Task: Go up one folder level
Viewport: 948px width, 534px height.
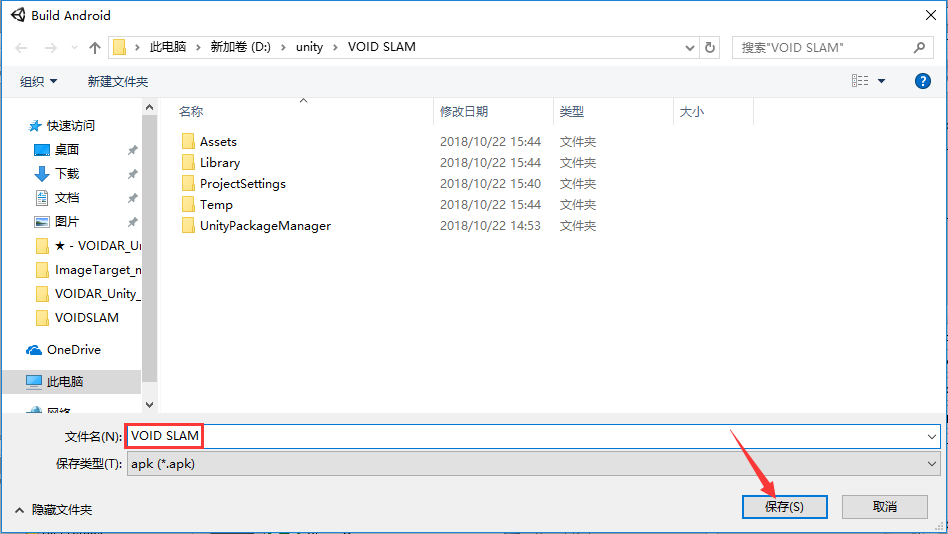Action: (94, 48)
